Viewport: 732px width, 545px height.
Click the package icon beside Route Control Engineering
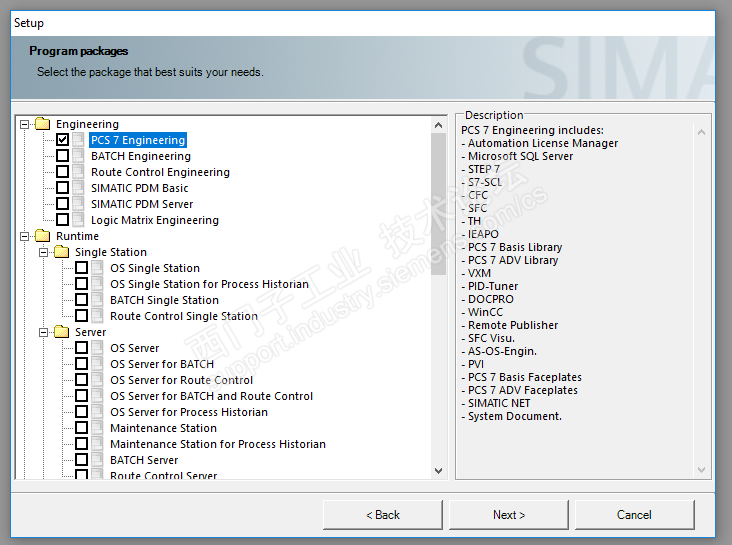[78, 171]
